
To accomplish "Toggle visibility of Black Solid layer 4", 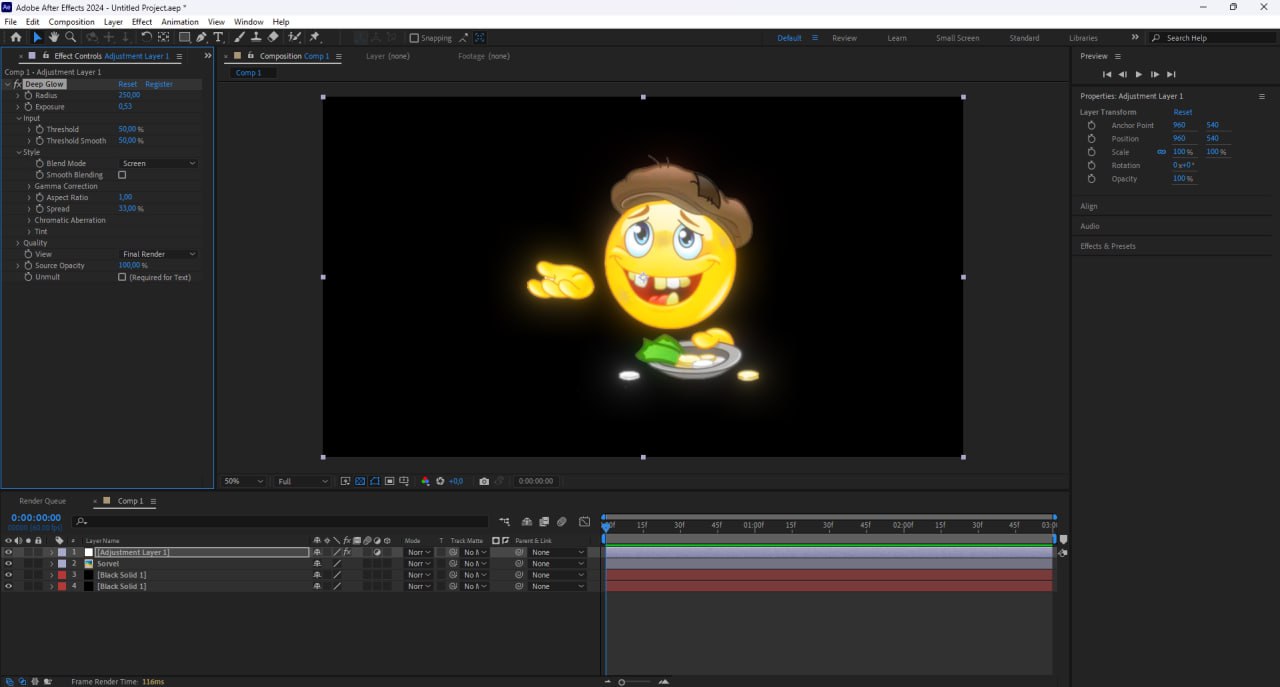I will (x=9, y=586).
